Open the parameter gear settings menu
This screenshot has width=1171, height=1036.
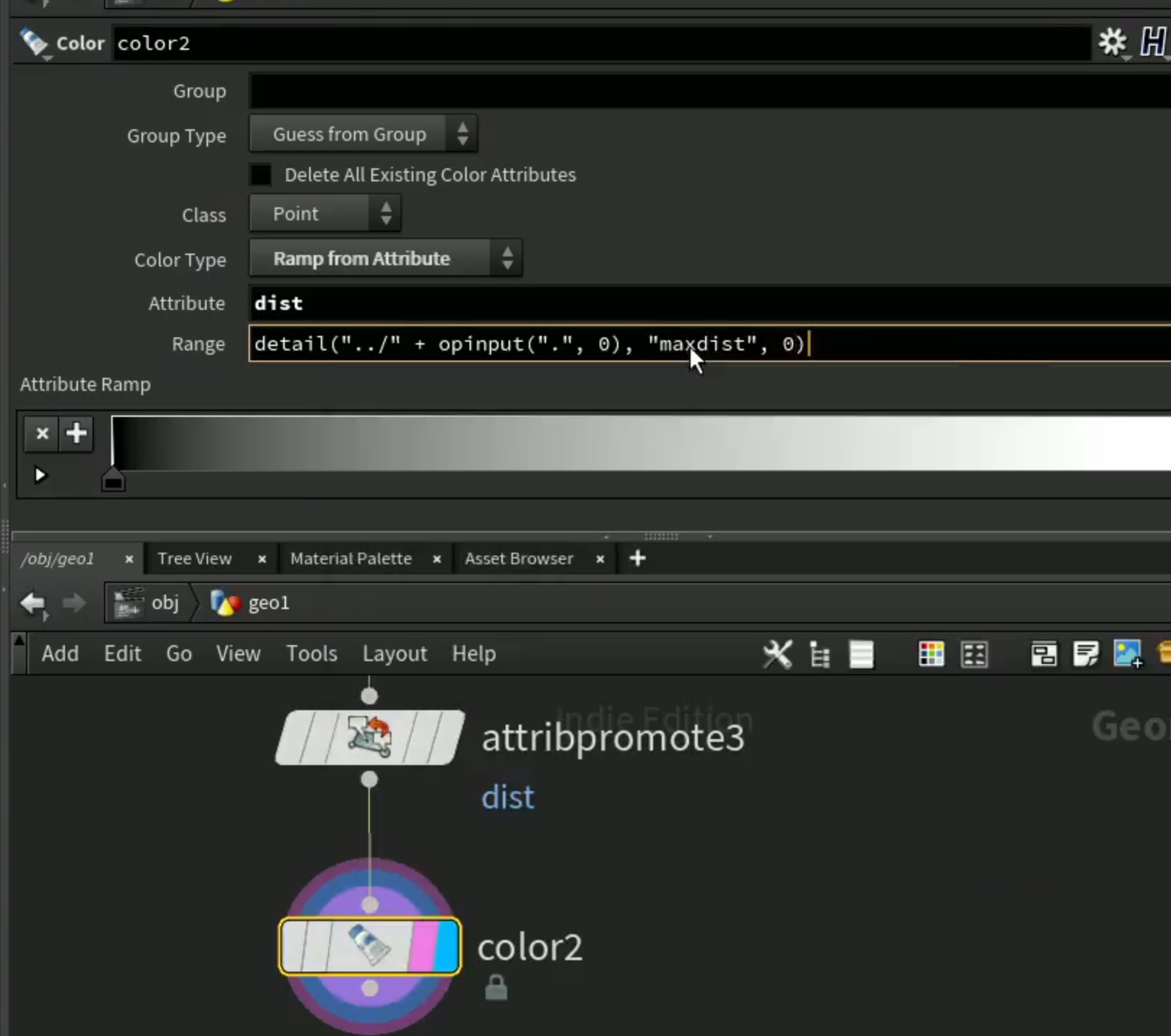pyautogui.click(x=1112, y=42)
